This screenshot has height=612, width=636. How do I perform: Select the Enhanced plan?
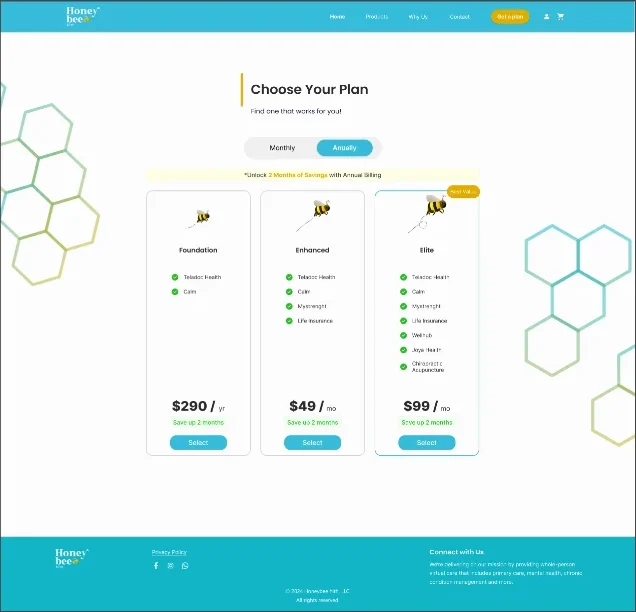(312, 442)
